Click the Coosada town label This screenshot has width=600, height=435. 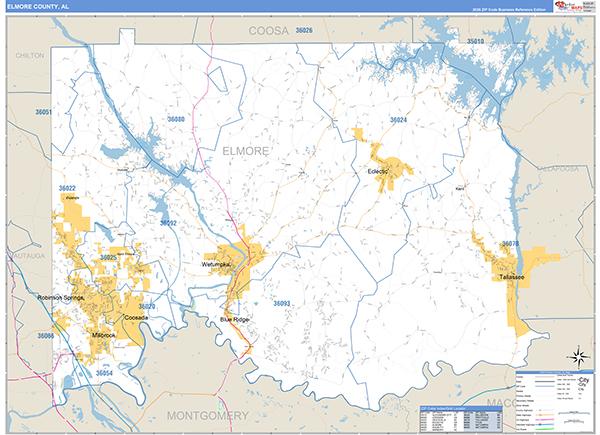click(x=135, y=318)
